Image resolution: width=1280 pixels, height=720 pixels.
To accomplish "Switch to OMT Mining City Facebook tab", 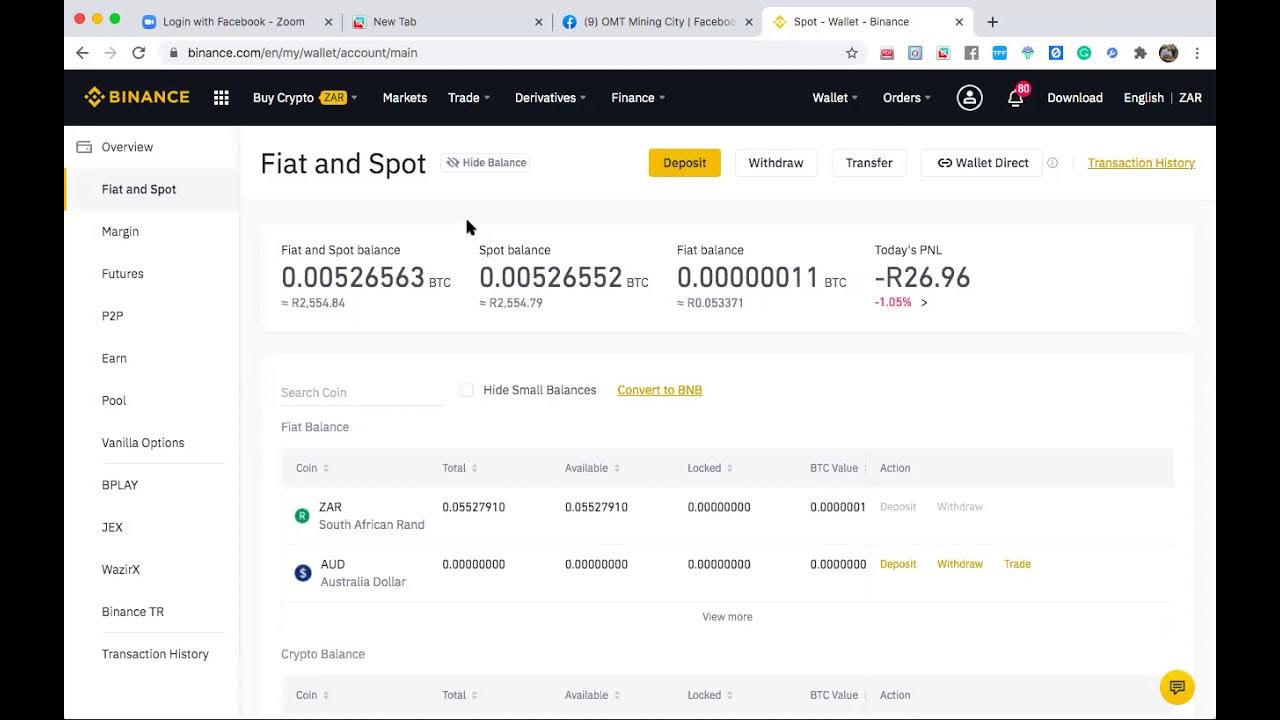I will [x=657, y=21].
